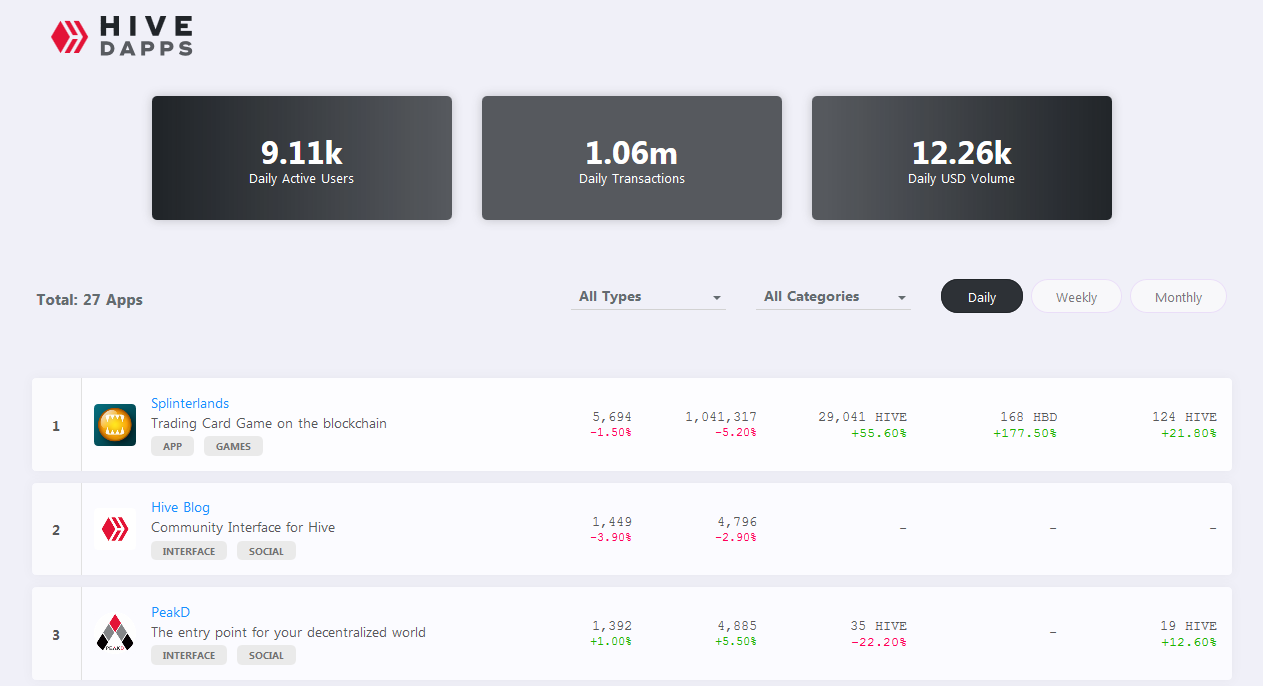
Task: Click Hive Blog transactions value 4,796
Action: point(737,522)
